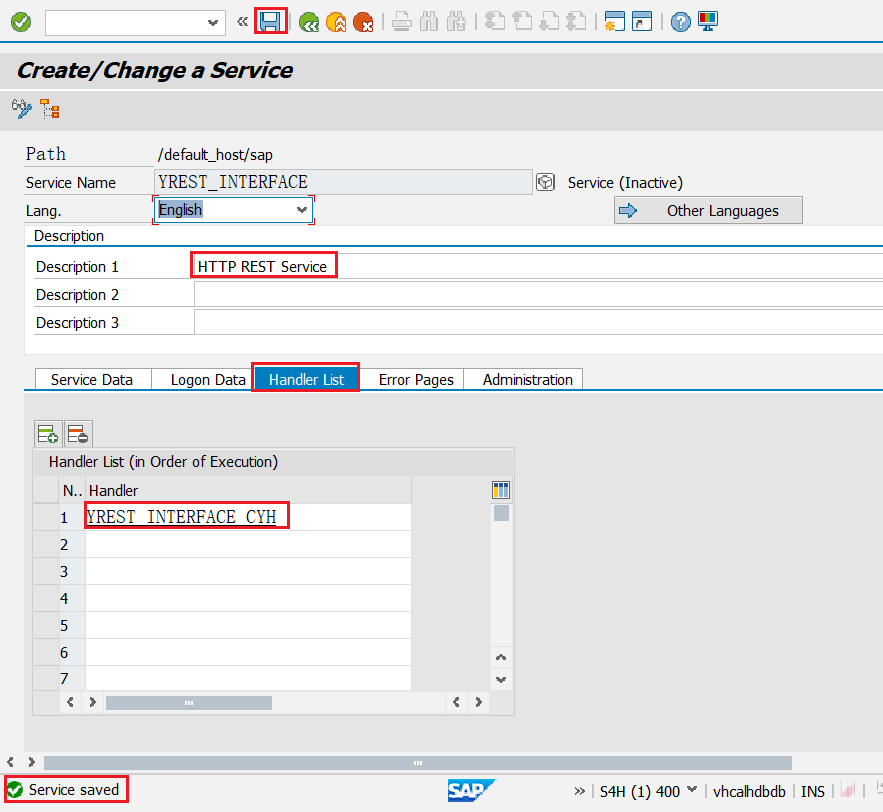The width and height of the screenshot is (883, 812).
Task: Open Help via the question mark icon
Action: pos(681,22)
